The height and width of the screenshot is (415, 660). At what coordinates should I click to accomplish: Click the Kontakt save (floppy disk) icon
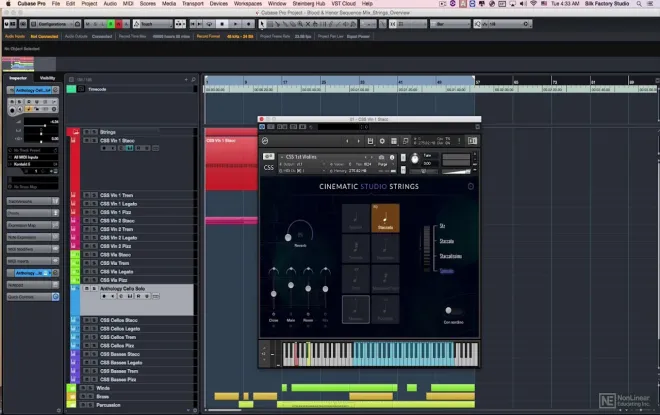pos(370,141)
